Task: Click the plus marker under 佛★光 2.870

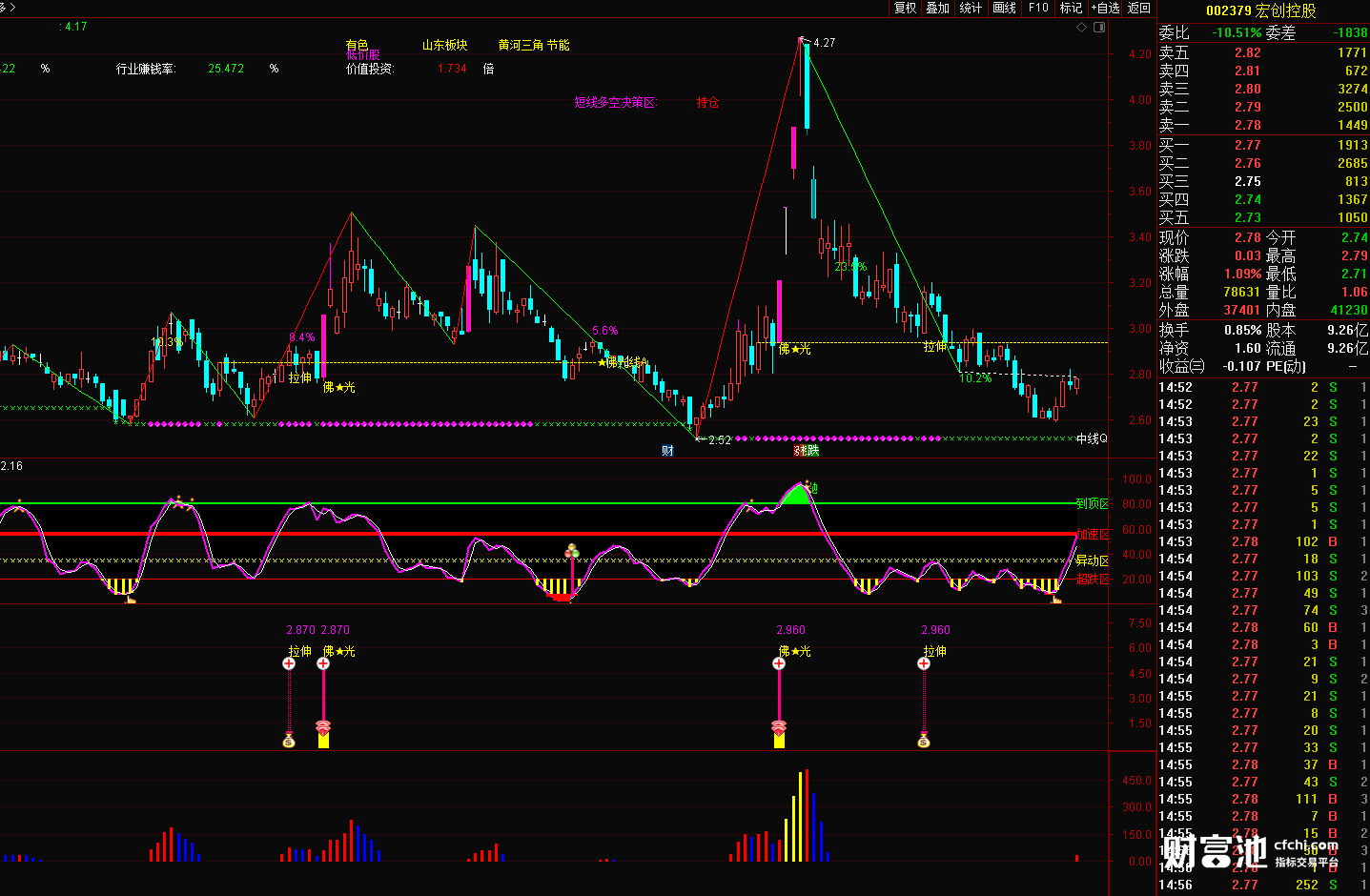Action: pyautogui.click(x=323, y=663)
